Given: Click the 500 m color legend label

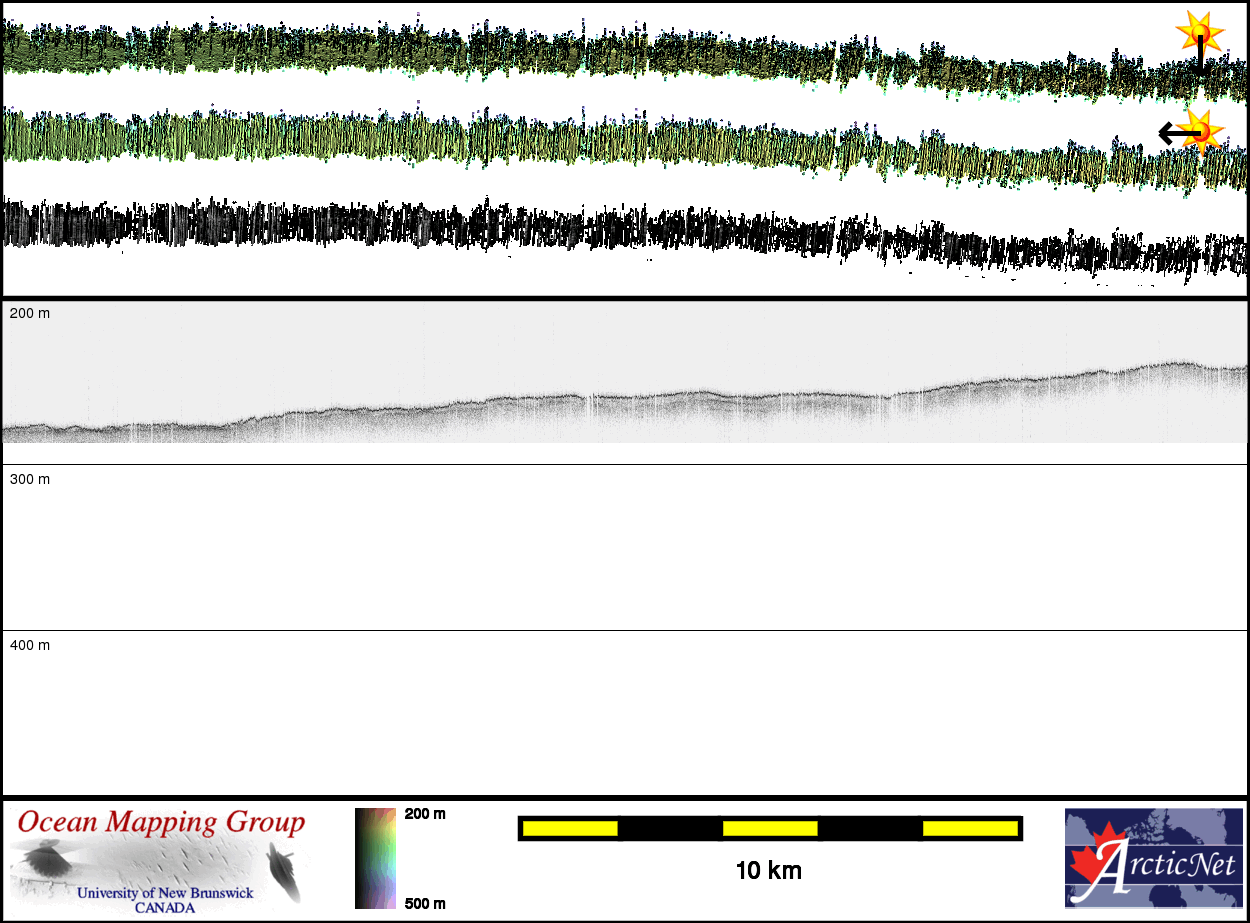Looking at the screenshot, I should coord(425,904).
